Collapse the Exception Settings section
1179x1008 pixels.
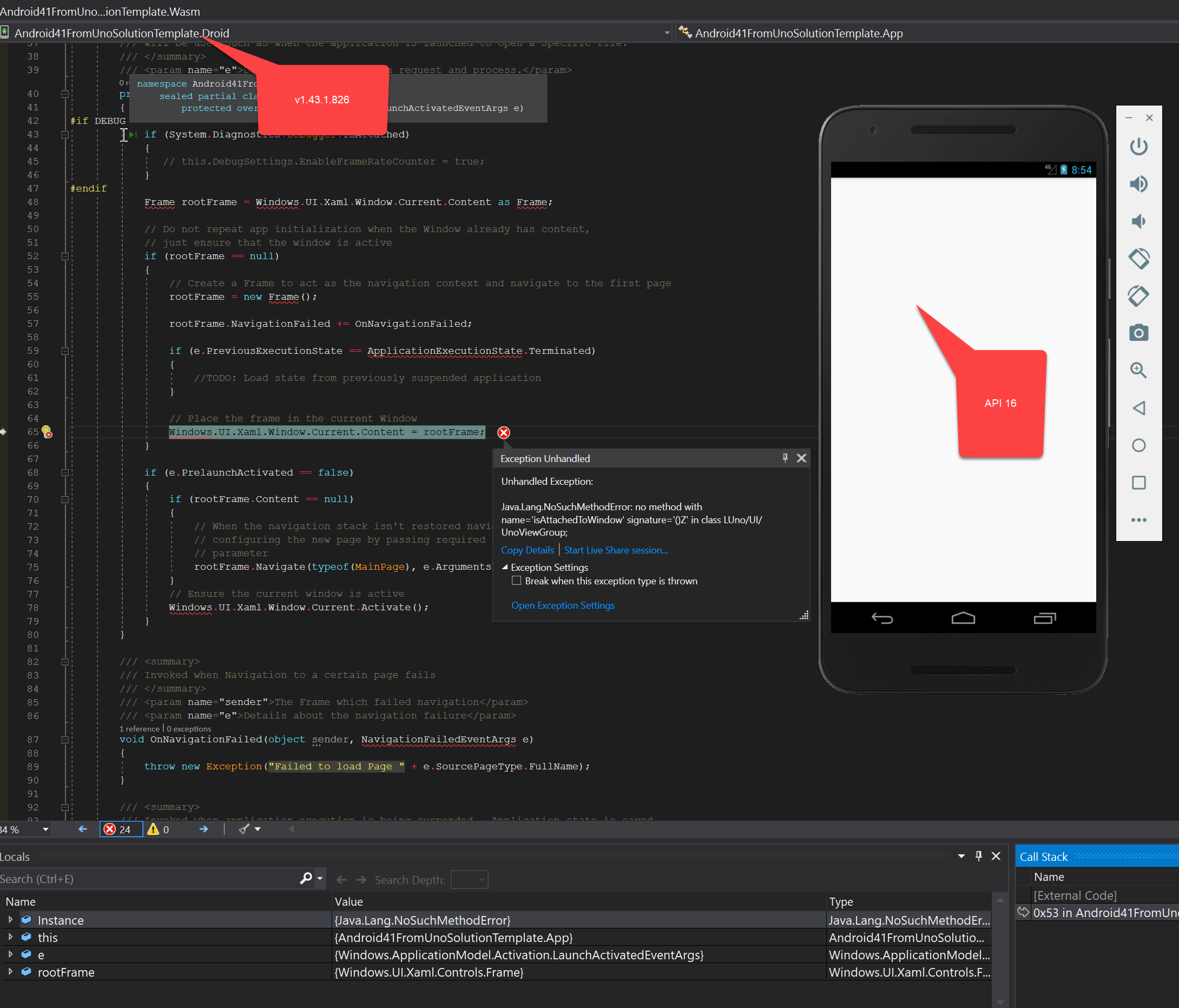click(504, 566)
